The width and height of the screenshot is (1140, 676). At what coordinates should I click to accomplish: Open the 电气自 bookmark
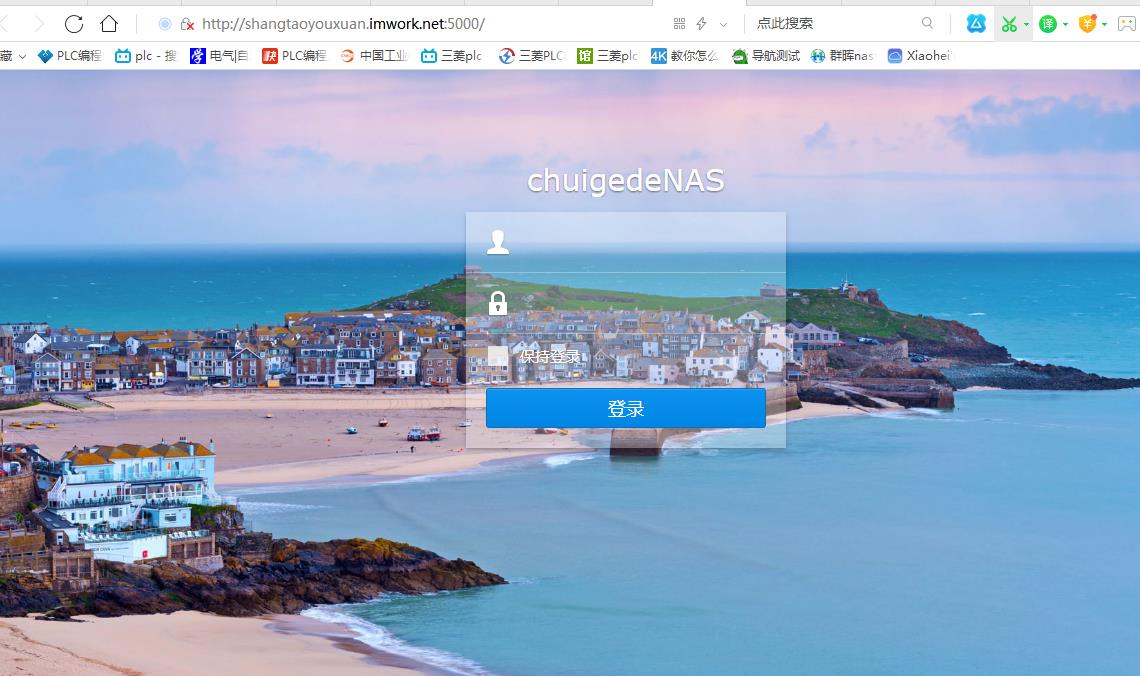click(x=220, y=56)
